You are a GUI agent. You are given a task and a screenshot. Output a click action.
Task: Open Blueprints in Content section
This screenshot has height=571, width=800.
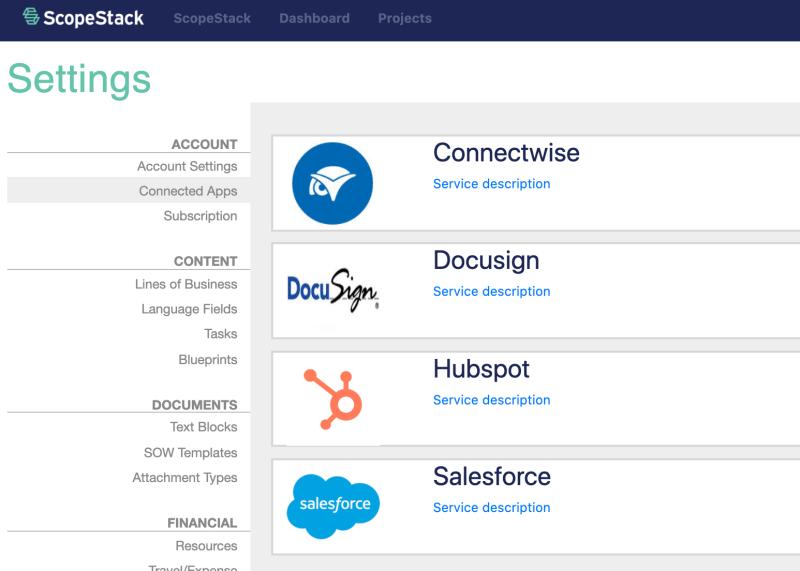pos(208,359)
